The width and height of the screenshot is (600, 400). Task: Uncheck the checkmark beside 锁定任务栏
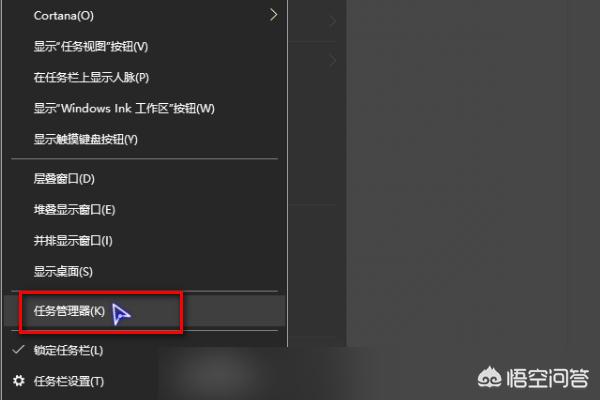(x=18, y=349)
